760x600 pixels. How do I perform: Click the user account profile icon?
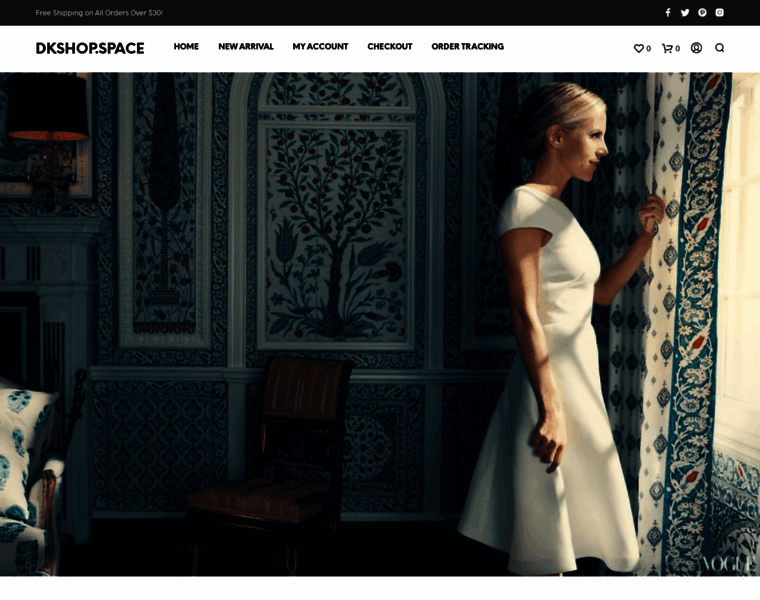click(696, 47)
